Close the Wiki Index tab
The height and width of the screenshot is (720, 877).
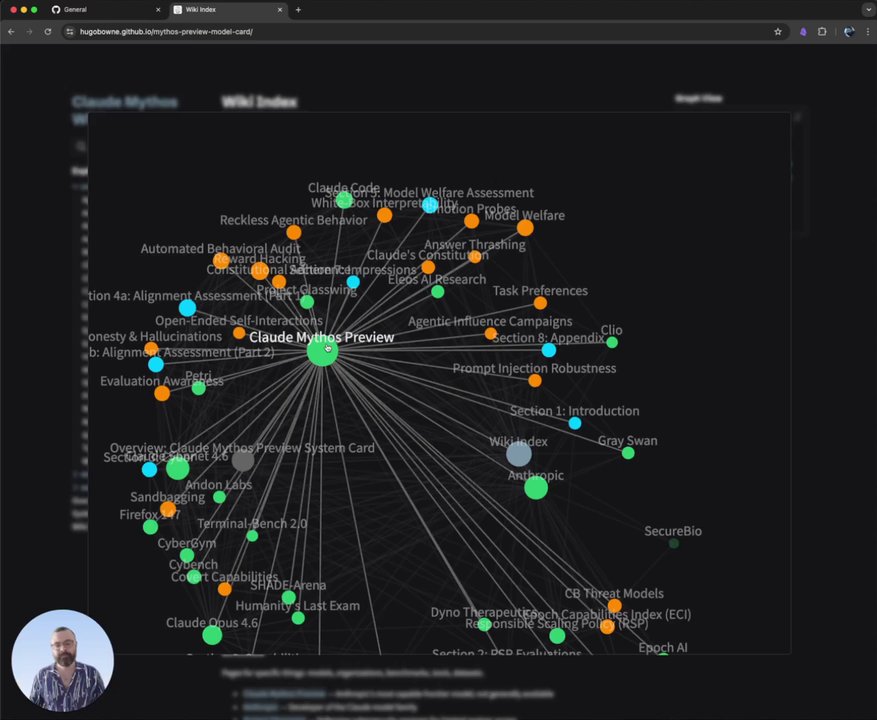point(280,10)
